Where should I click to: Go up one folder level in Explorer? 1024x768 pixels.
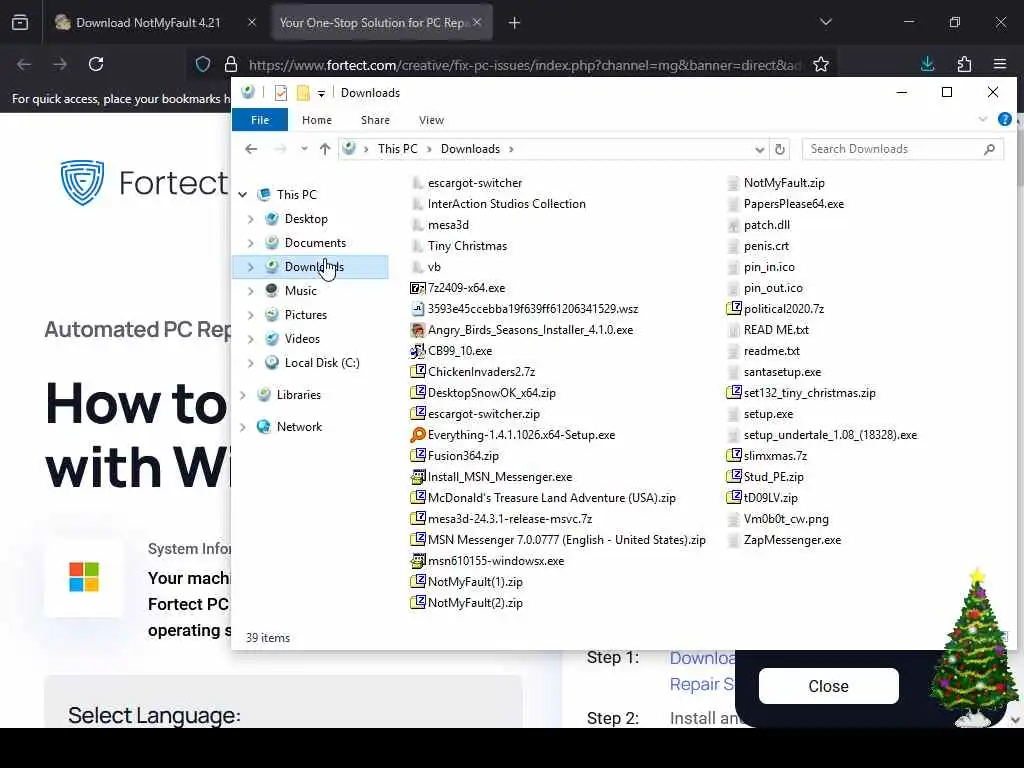[x=325, y=149]
